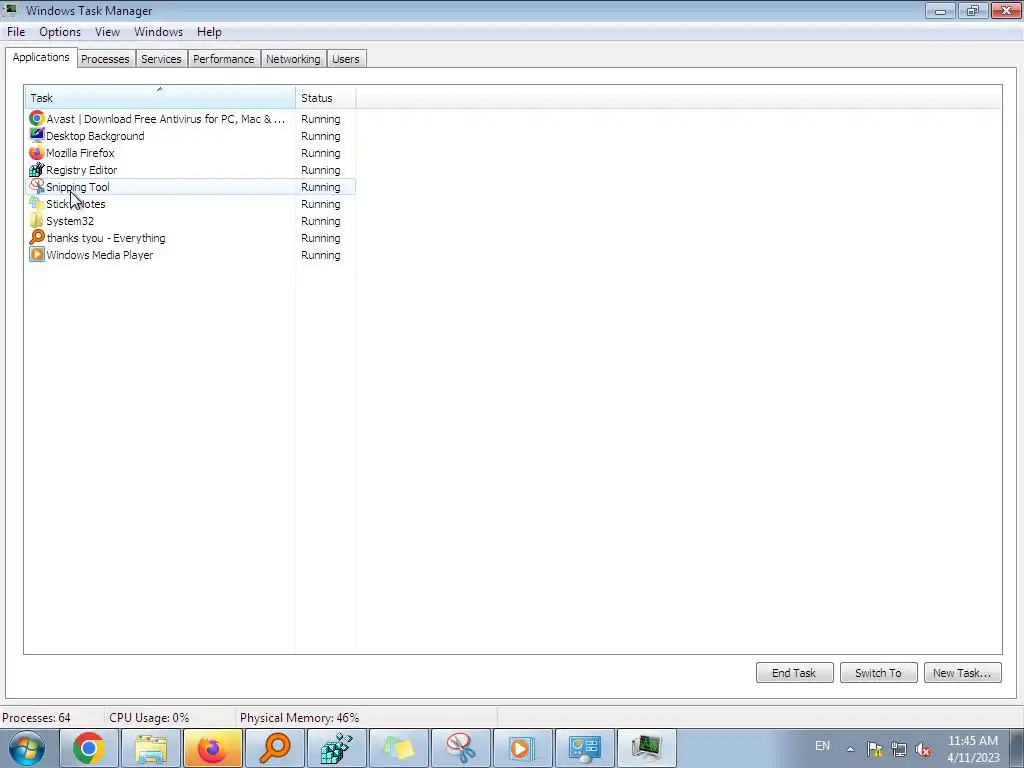Switch to the Services tab
The image size is (1024, 768).
click(161, 59)
